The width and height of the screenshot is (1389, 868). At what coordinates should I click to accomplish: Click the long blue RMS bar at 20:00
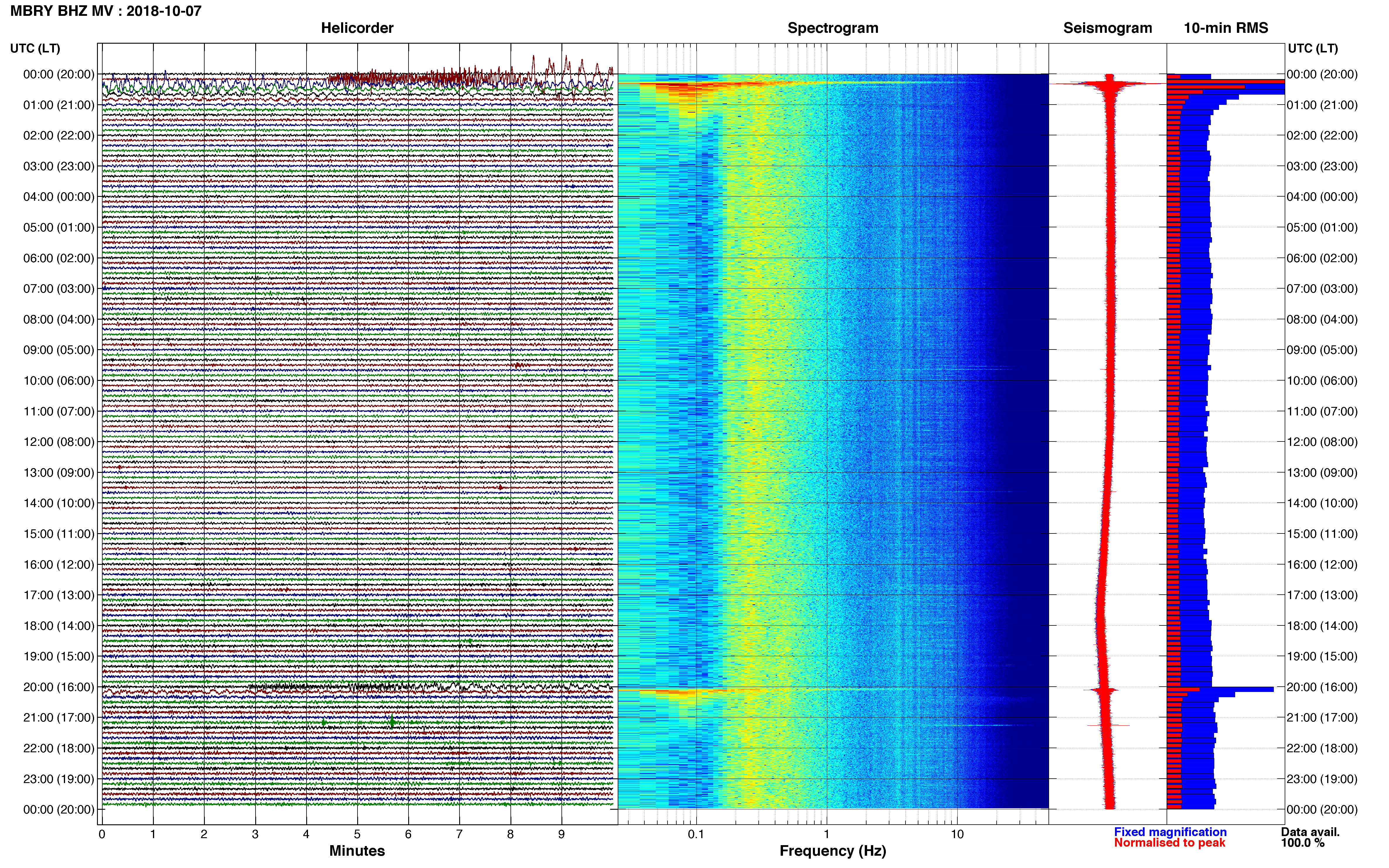tap(1220, 689)
